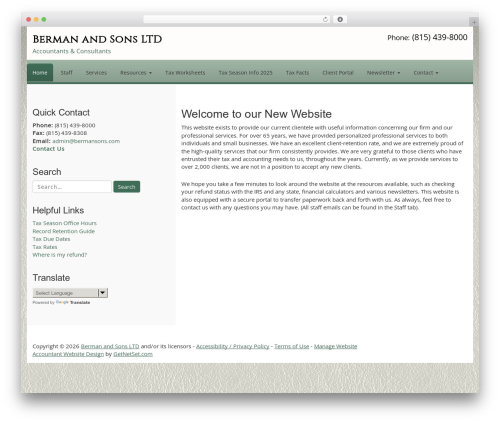Screen dimensions: 500x423
Task: Visit the GetNetSet.com link
Action: point(133,354)
